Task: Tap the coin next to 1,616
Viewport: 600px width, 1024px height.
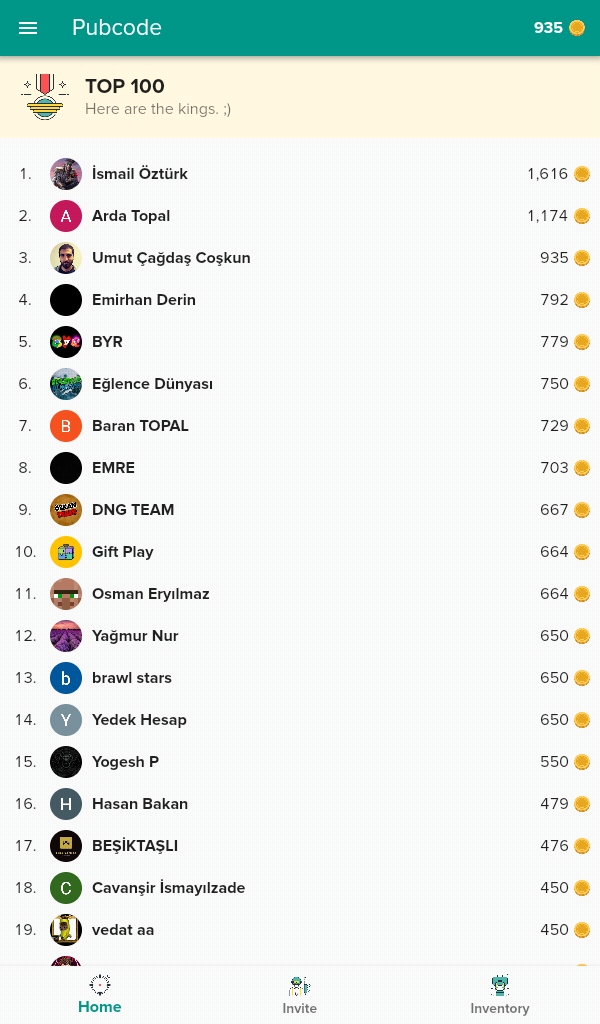Action: [582, 174]
